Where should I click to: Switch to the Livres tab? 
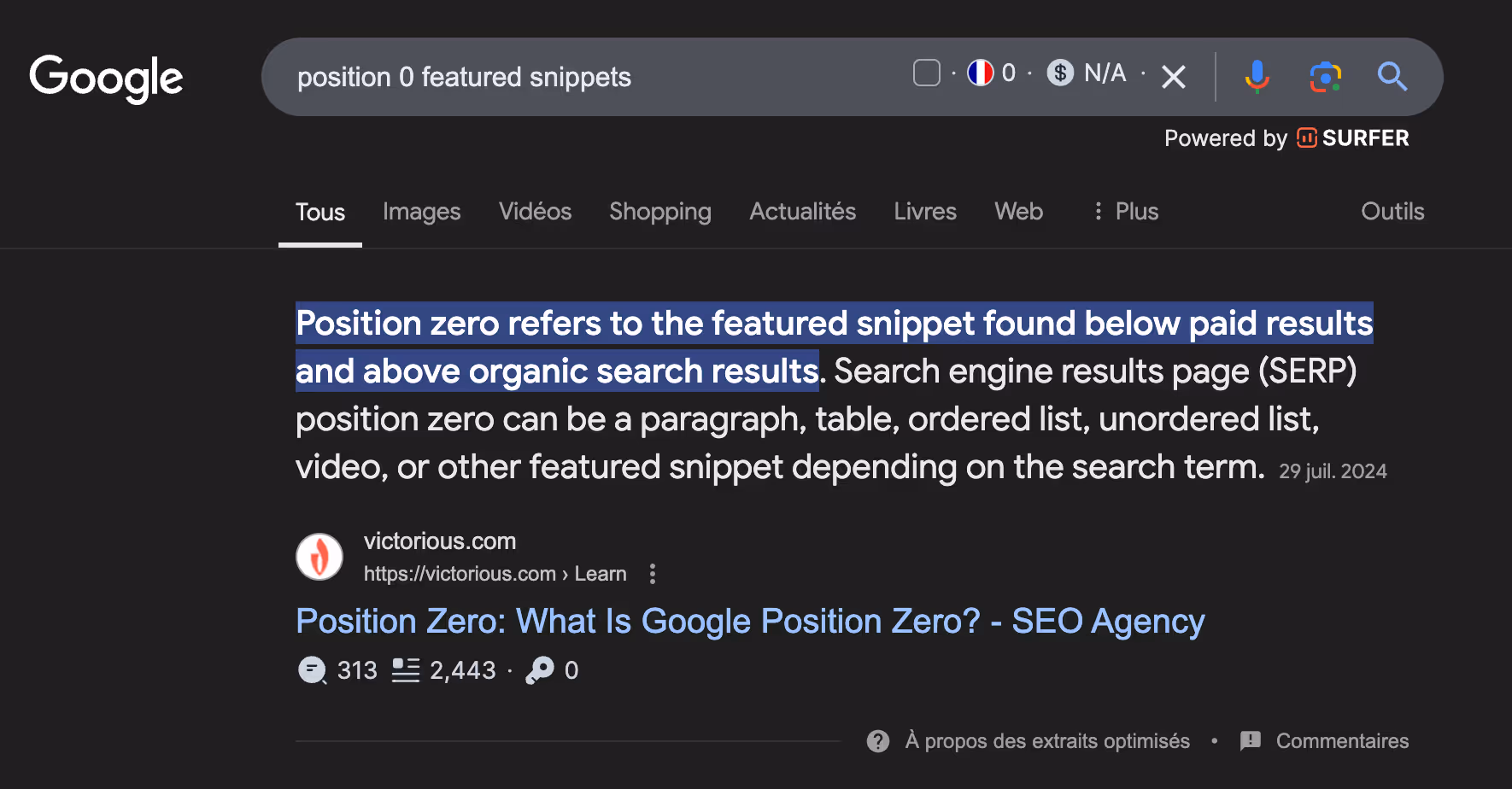(x=925, y=212)
